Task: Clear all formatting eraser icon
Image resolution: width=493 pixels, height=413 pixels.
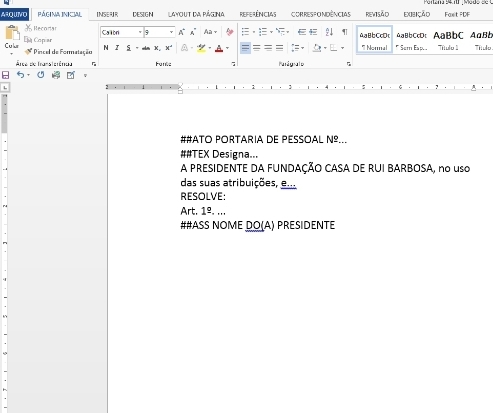Action: coord(229,32)
